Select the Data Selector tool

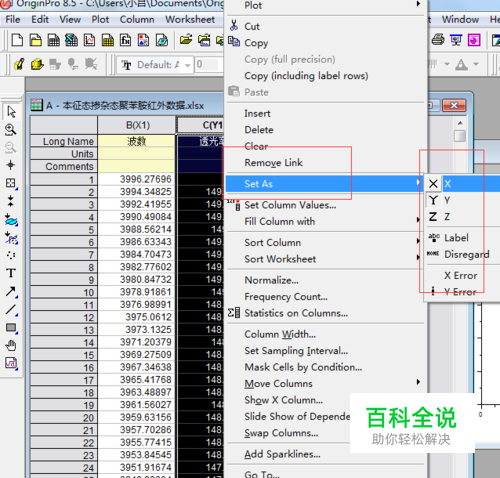tap(11, 201)
